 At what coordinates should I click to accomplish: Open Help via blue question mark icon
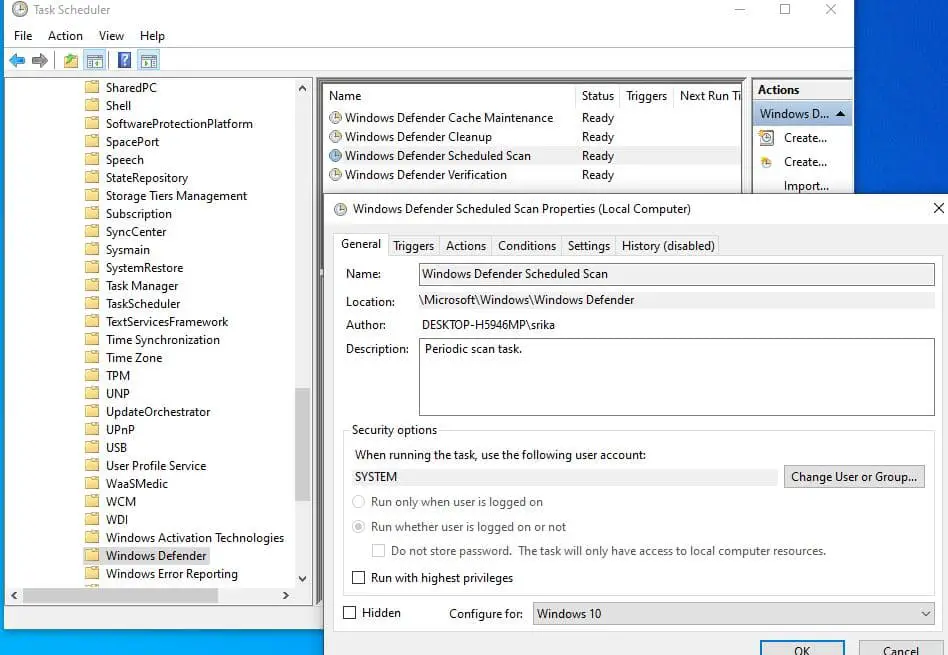(124, 61)
